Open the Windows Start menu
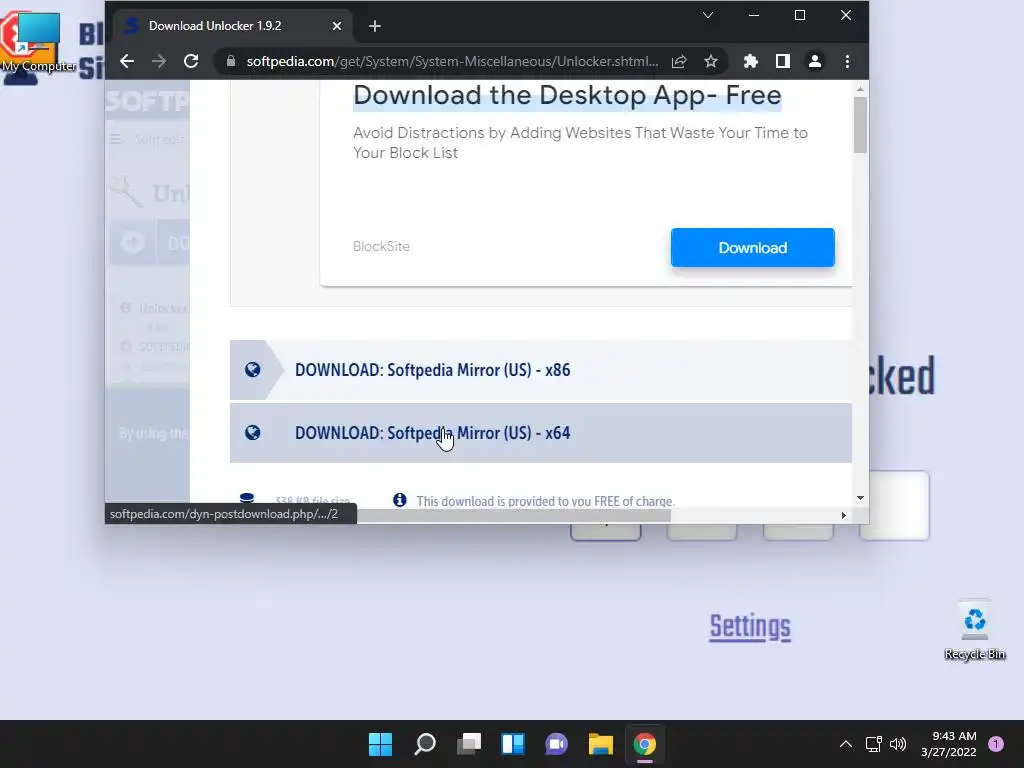Image resolution: width=1024 pixels, height=768 pixels. pos(380,744)
